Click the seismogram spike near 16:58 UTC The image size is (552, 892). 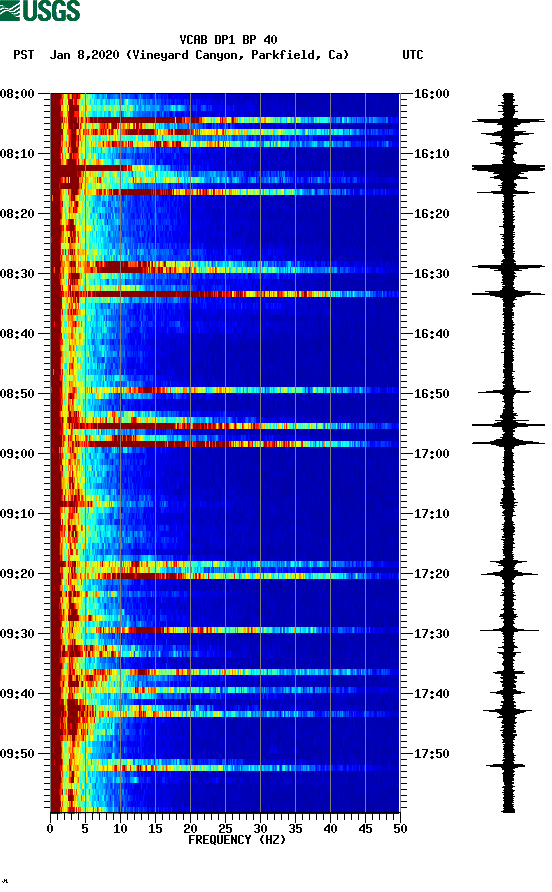coord(508,442)
